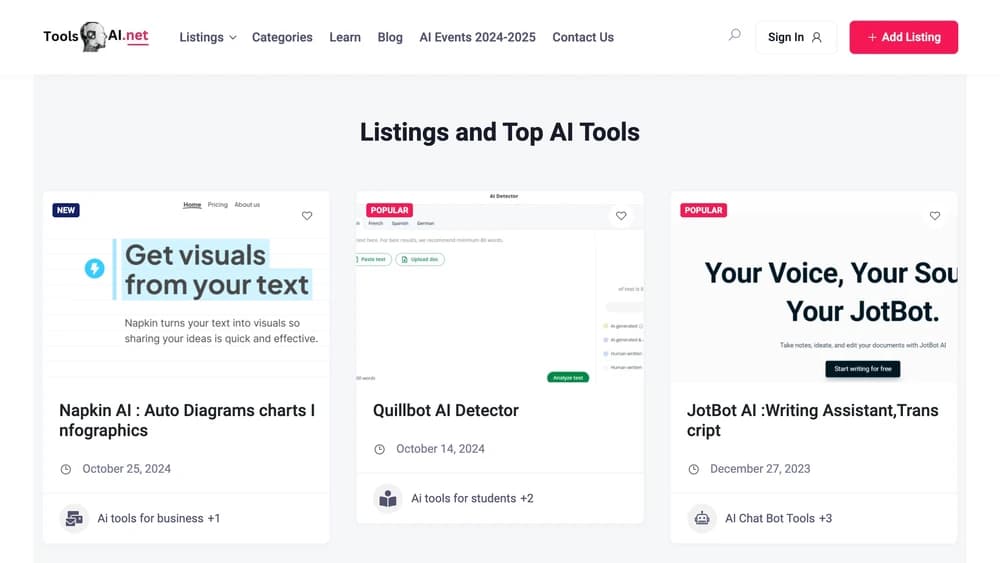The width and height of the screenshot is (1000, 563).
Task: Click the +1 count after Ai tools for business
Action: 214,518
